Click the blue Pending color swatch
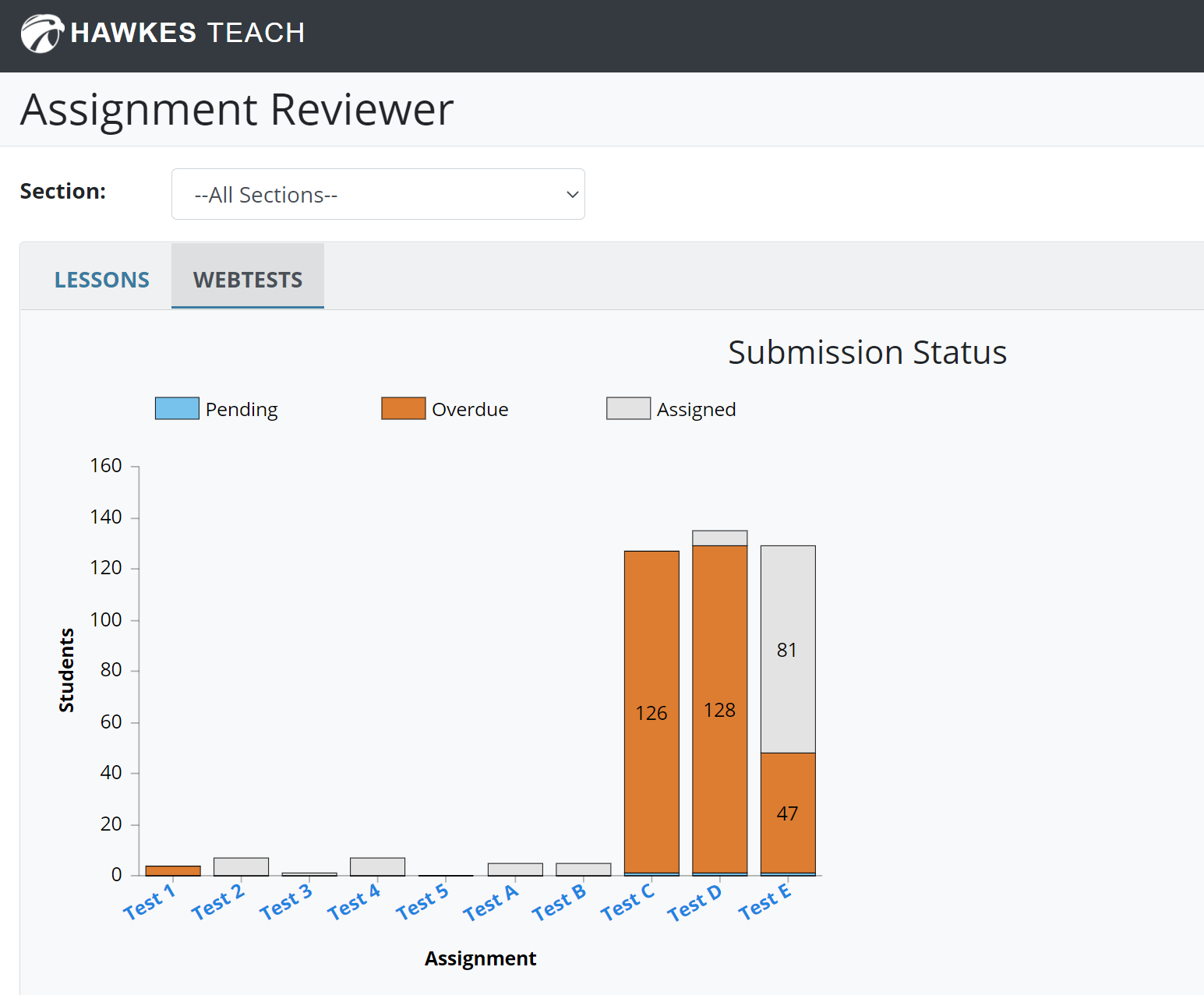Viewport: 1204px width, 995px height. tap(177, 408)
